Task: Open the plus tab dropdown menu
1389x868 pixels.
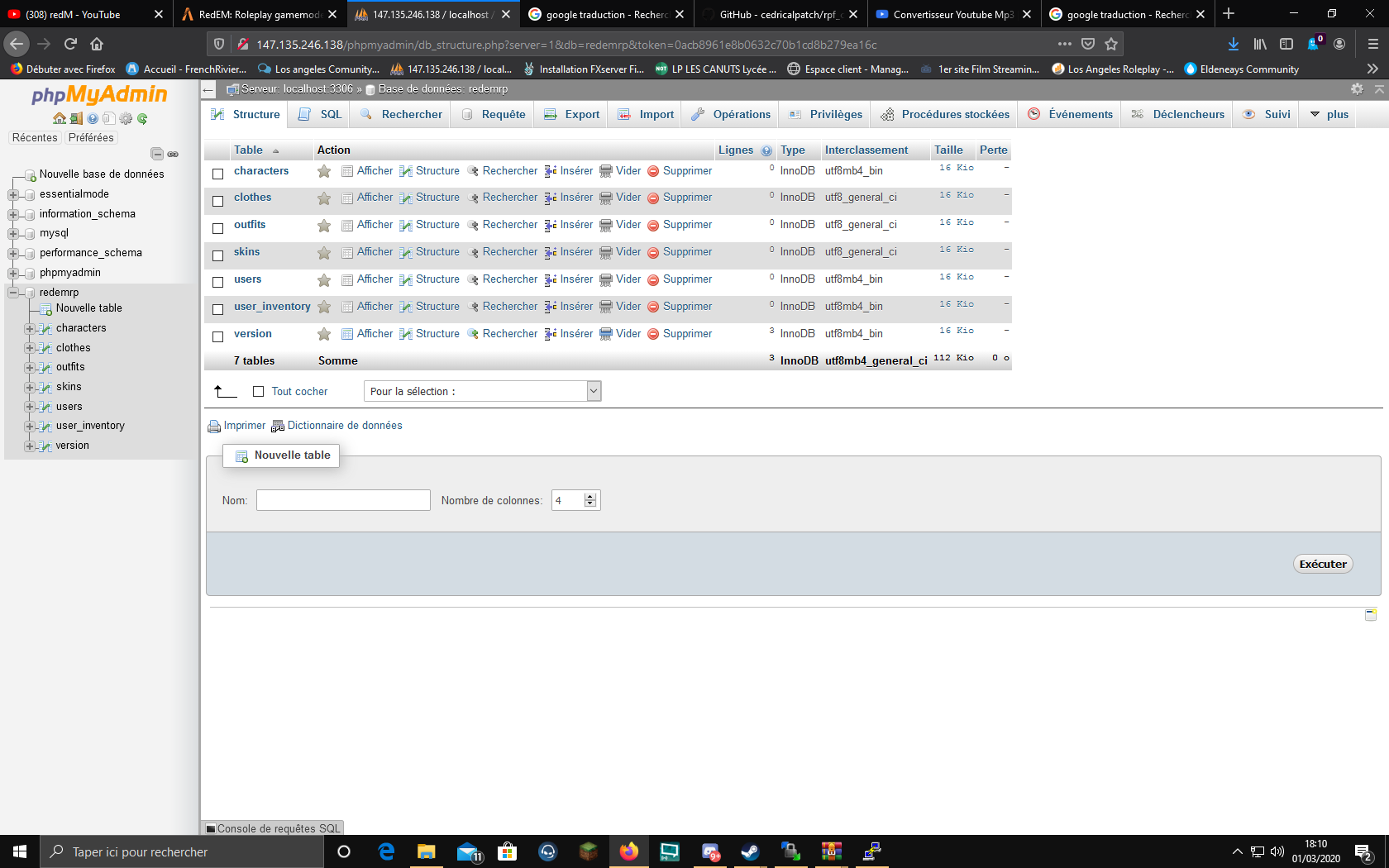Action: 1329,114
